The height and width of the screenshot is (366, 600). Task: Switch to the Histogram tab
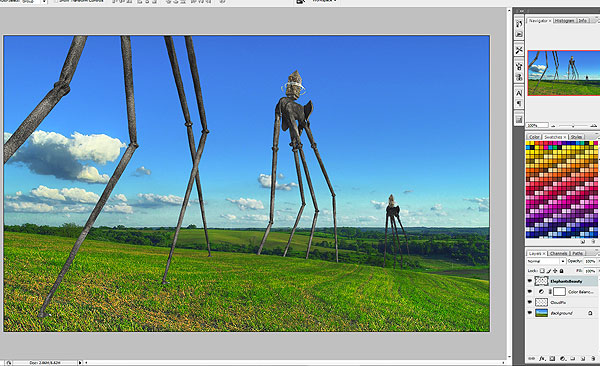click(x=564, y=21)
